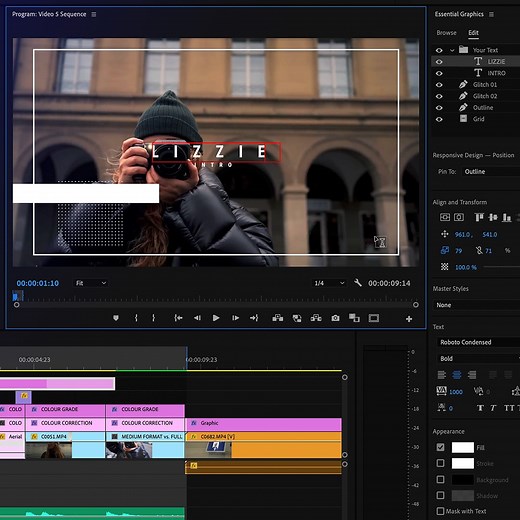Step back one frame
Screen dimensions: 520x520
(197, 318)
